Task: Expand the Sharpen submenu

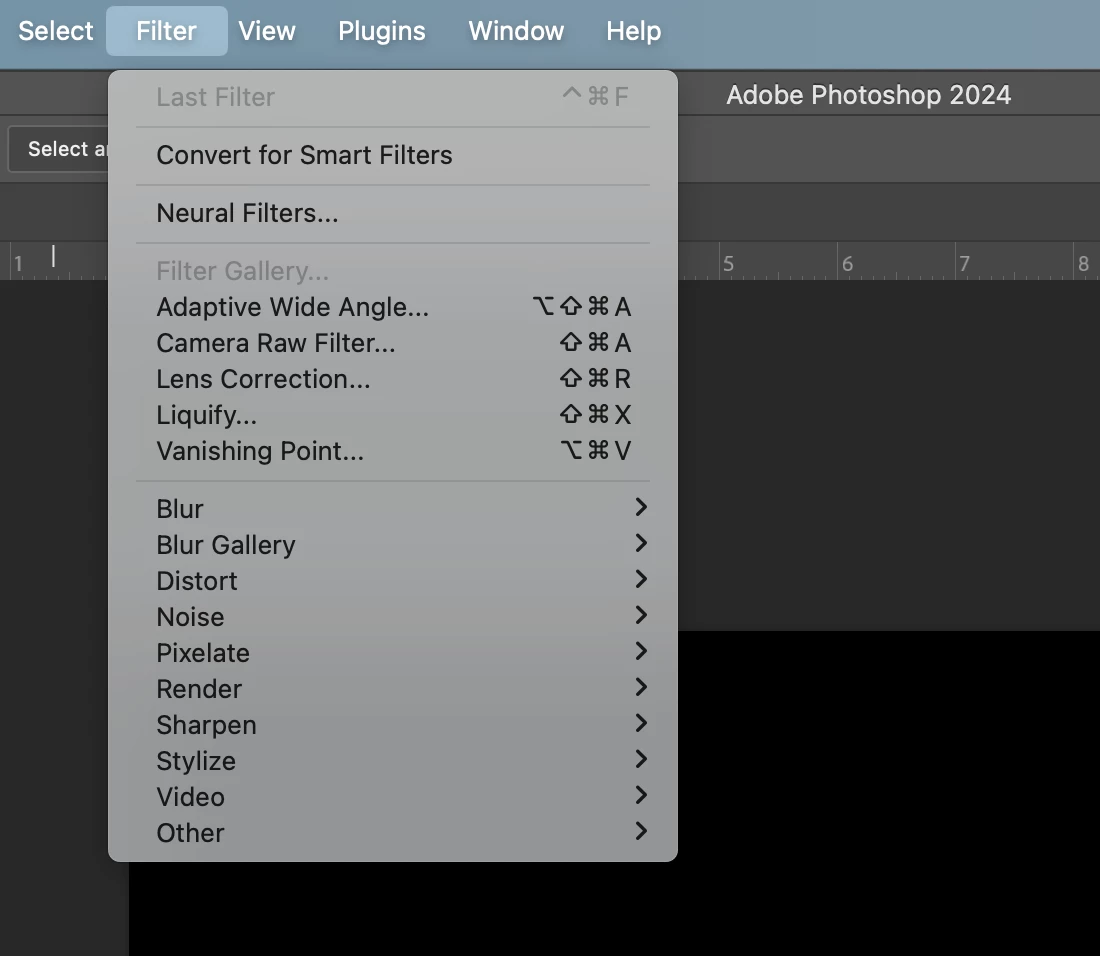Action: click(x=393, y=725)
